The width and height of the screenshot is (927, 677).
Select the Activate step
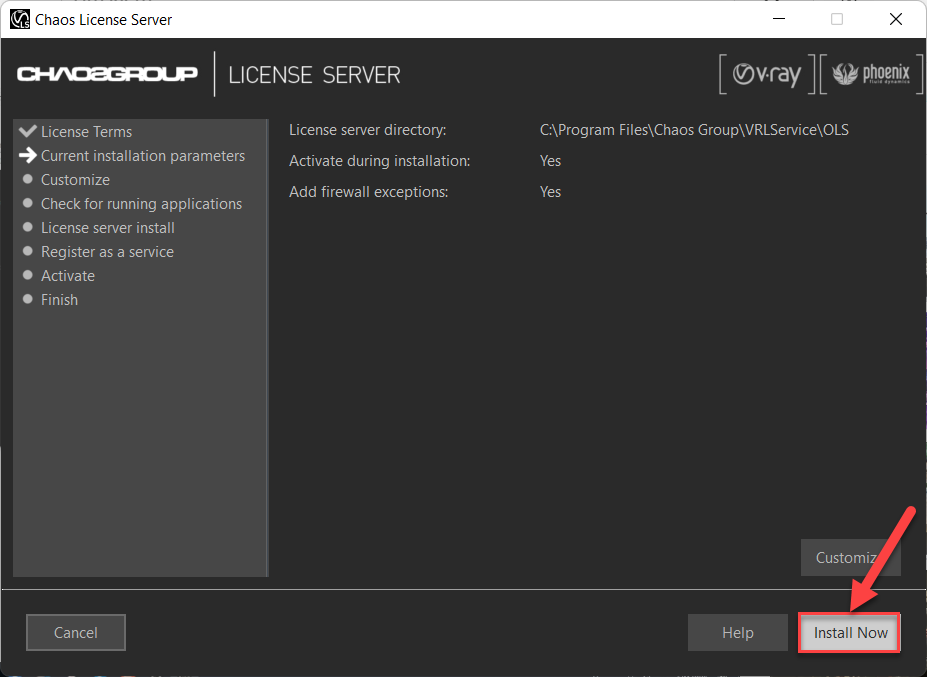click(x=67, y=276)
